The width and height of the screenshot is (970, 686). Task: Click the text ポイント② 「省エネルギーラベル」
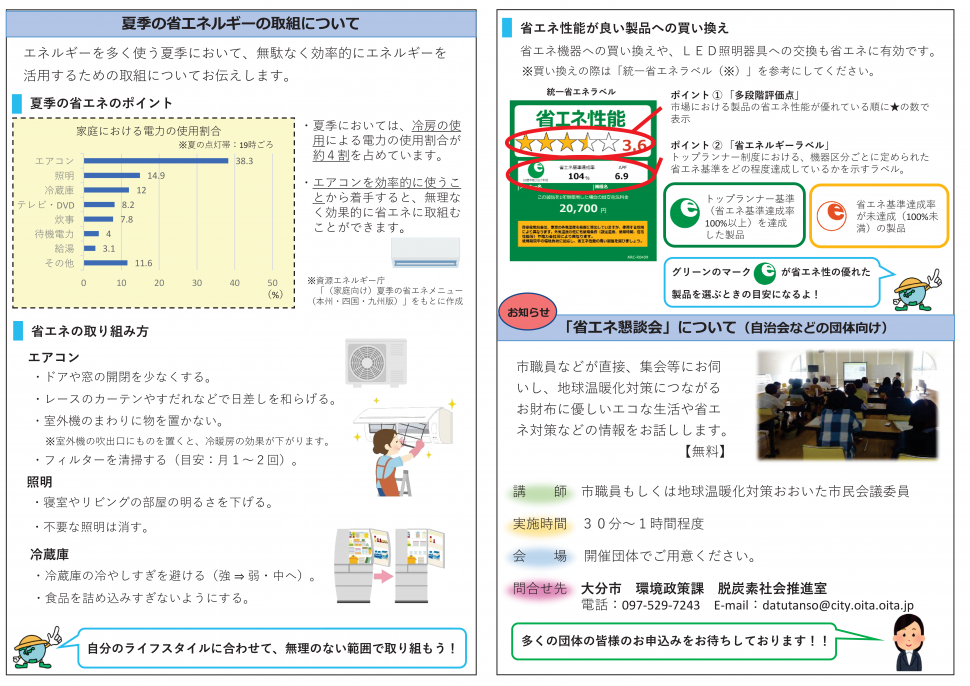(x=750, y=145)
